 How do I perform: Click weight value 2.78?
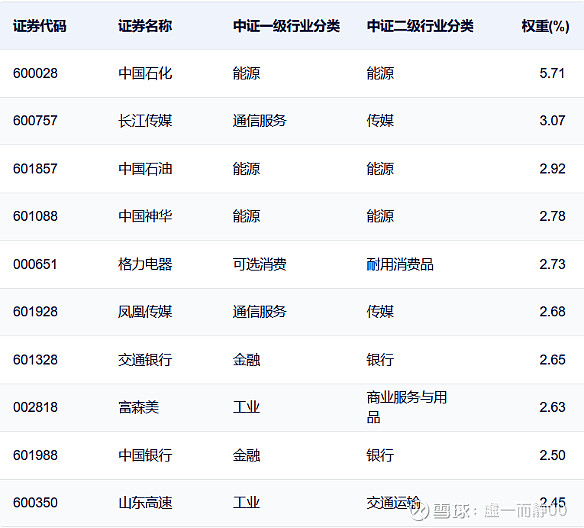(552, 216)
